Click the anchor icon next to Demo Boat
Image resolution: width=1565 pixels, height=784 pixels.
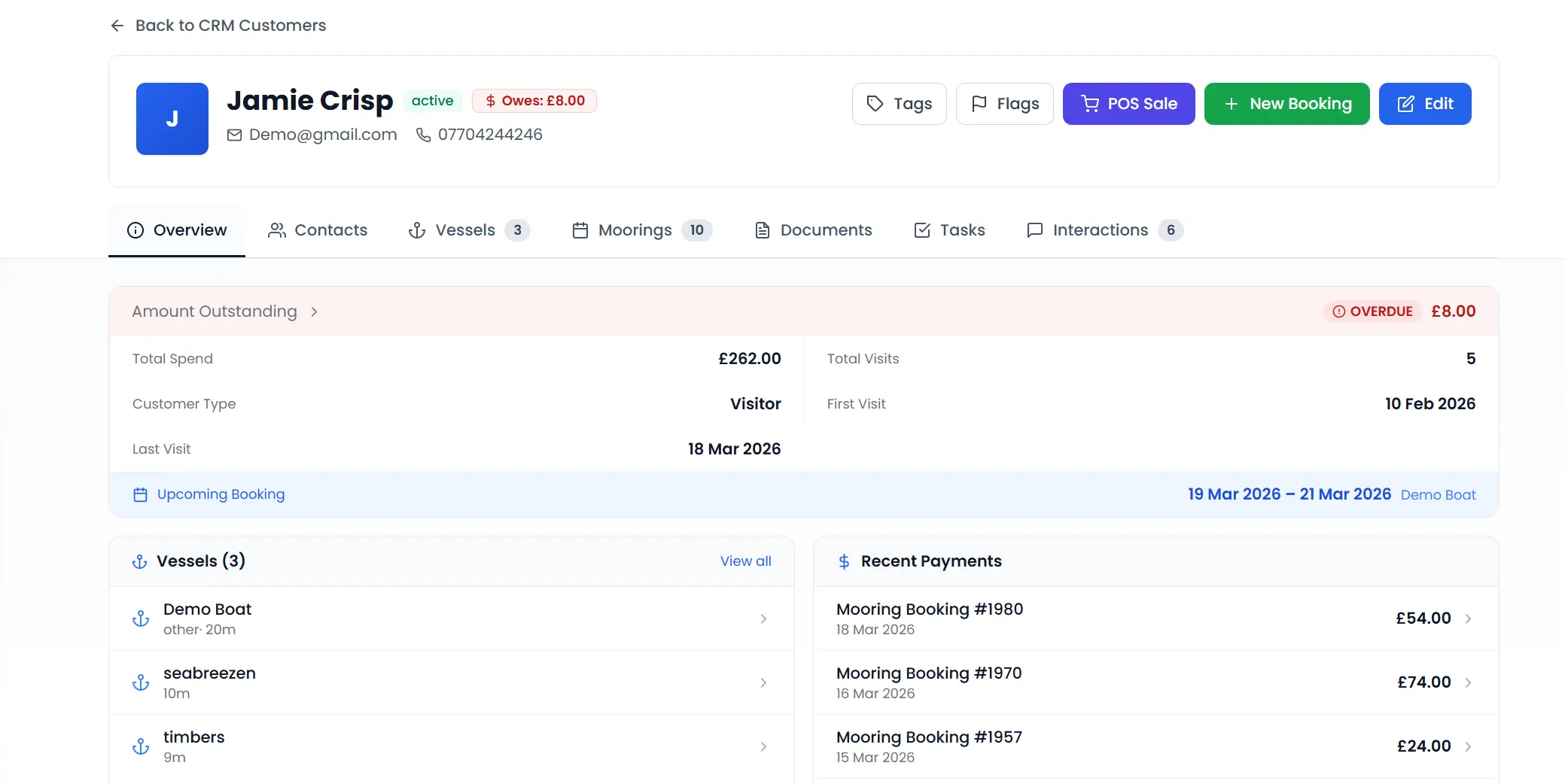(x=142, y=618)
